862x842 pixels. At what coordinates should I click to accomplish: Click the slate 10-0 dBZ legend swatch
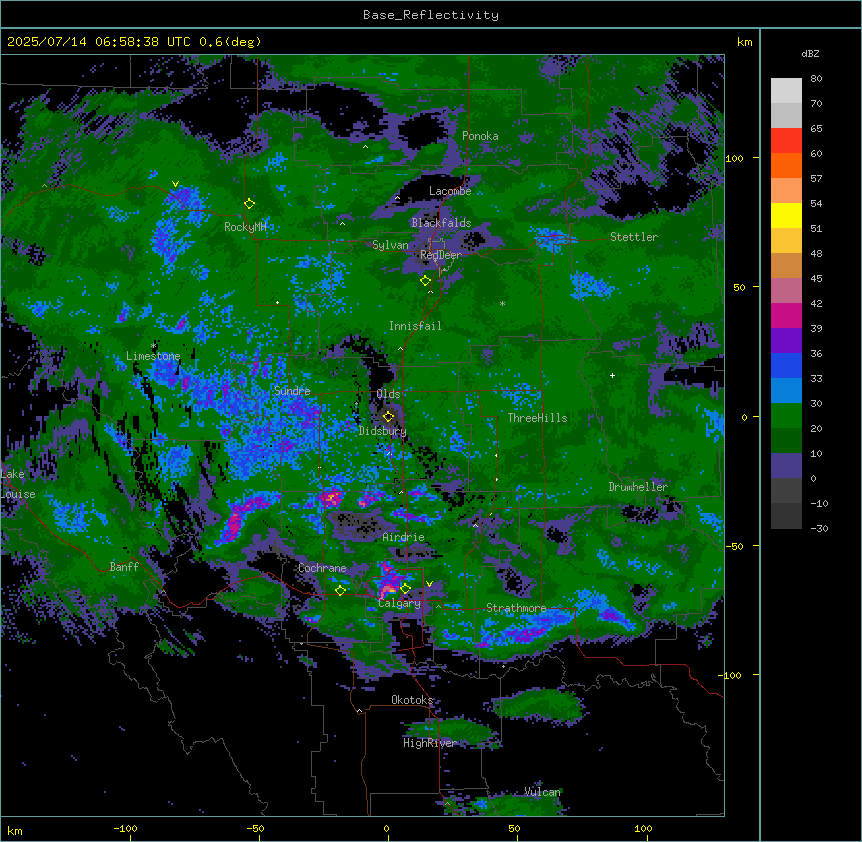[x=786, y=466]
